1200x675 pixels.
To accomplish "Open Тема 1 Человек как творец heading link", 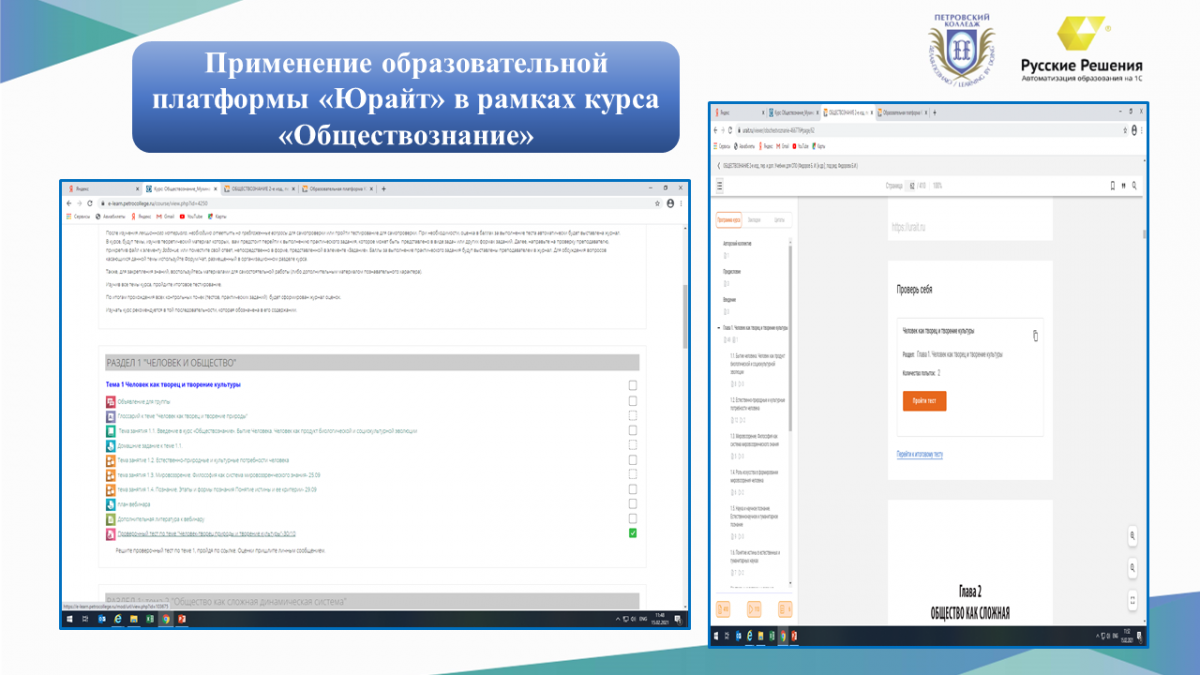I will (x=173, y=385).
